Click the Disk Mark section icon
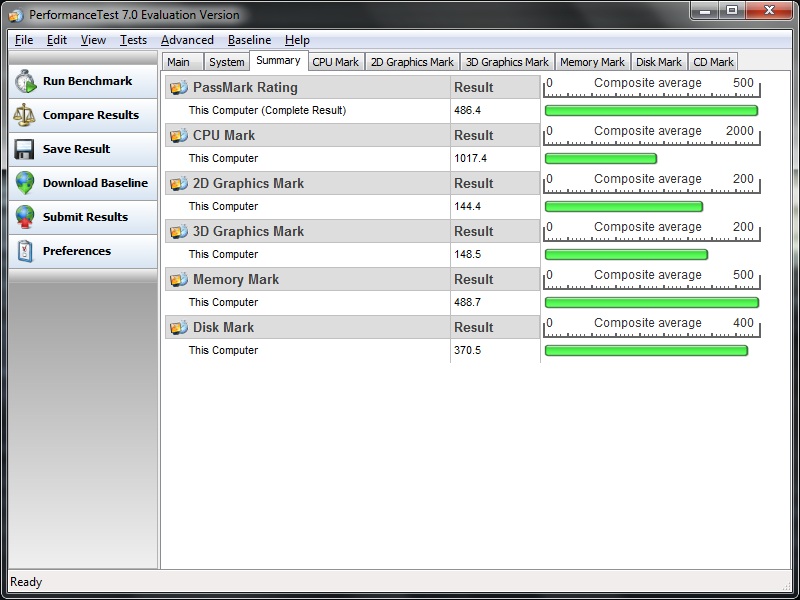800x600 pixels. (179, 328)
